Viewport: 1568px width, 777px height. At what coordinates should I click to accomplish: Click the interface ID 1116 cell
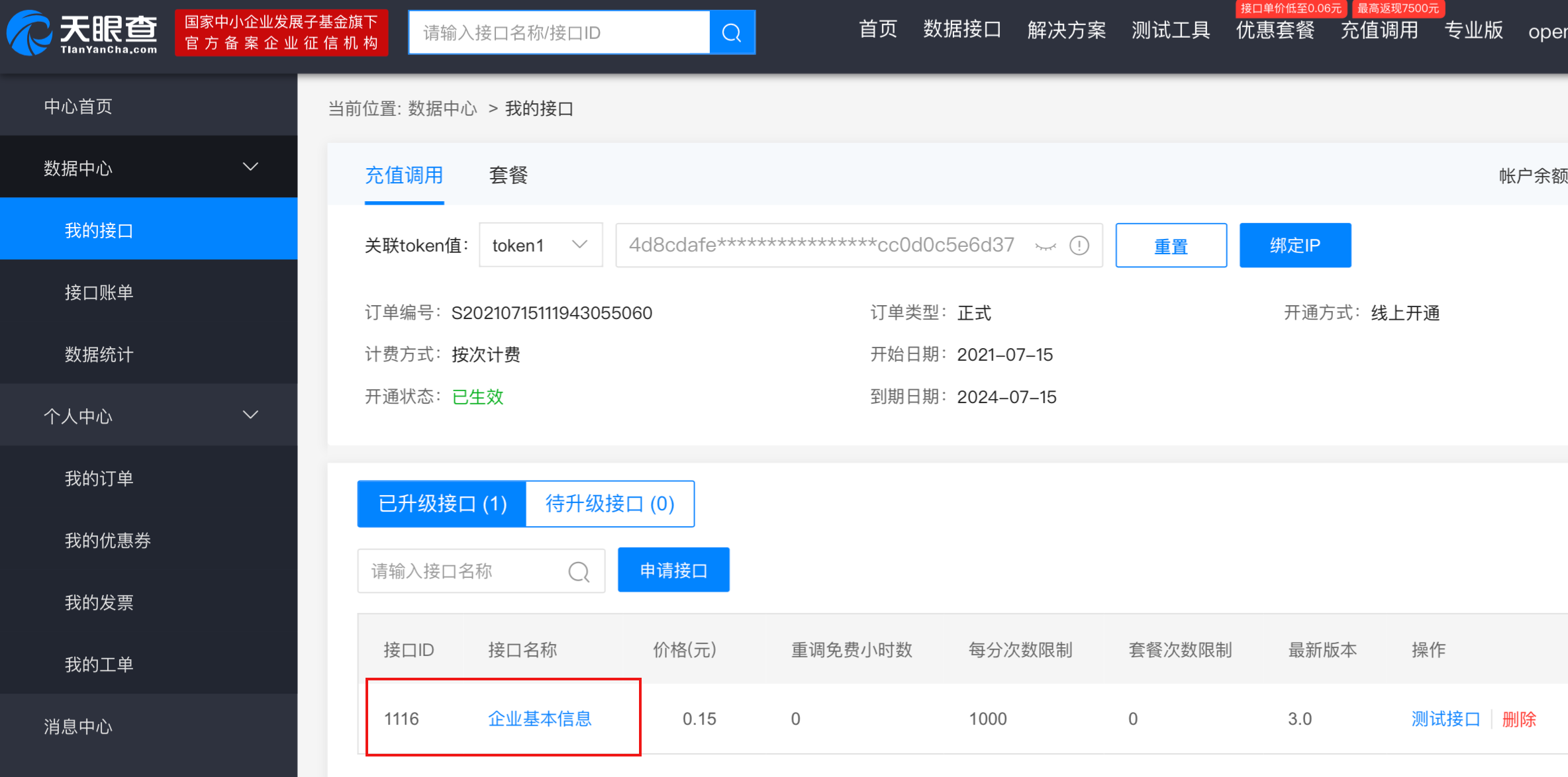(x=401, y=719)
